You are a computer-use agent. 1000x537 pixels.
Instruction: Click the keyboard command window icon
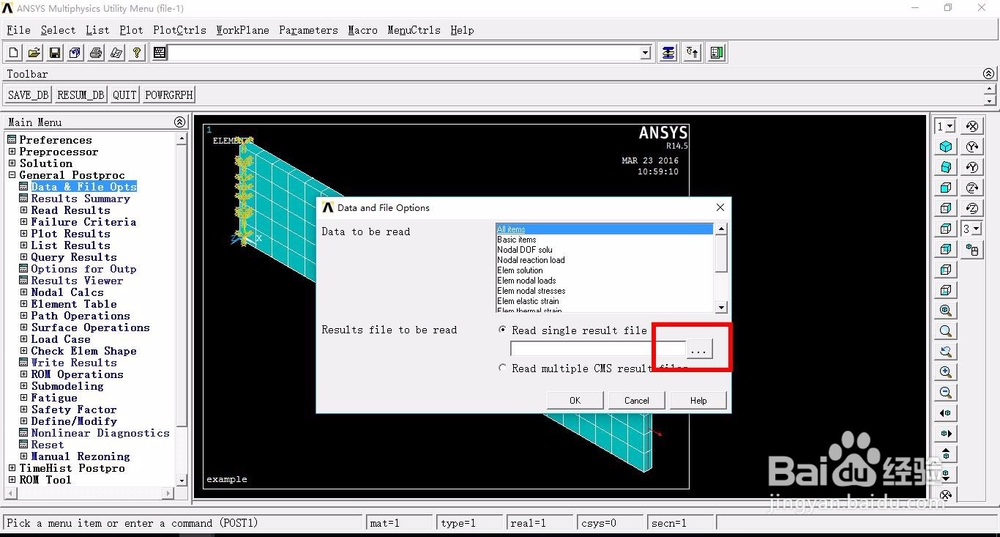159,53
